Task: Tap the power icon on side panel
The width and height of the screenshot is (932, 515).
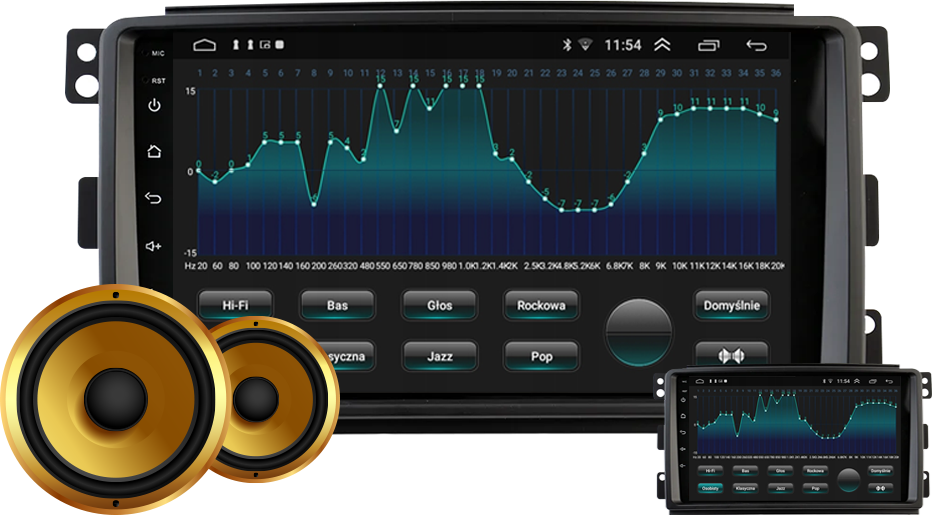Action: [154, 105]
